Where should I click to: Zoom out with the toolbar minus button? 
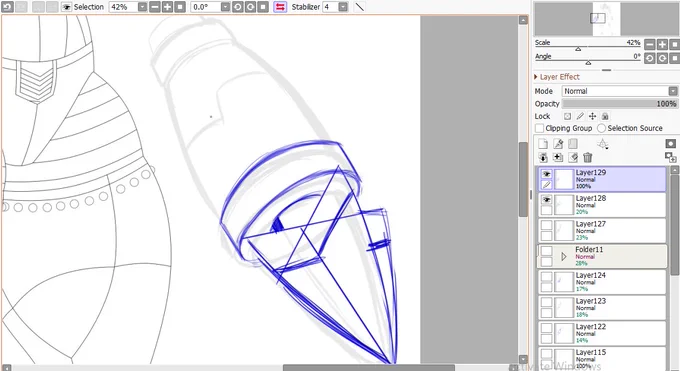click(x=155, y=7)
